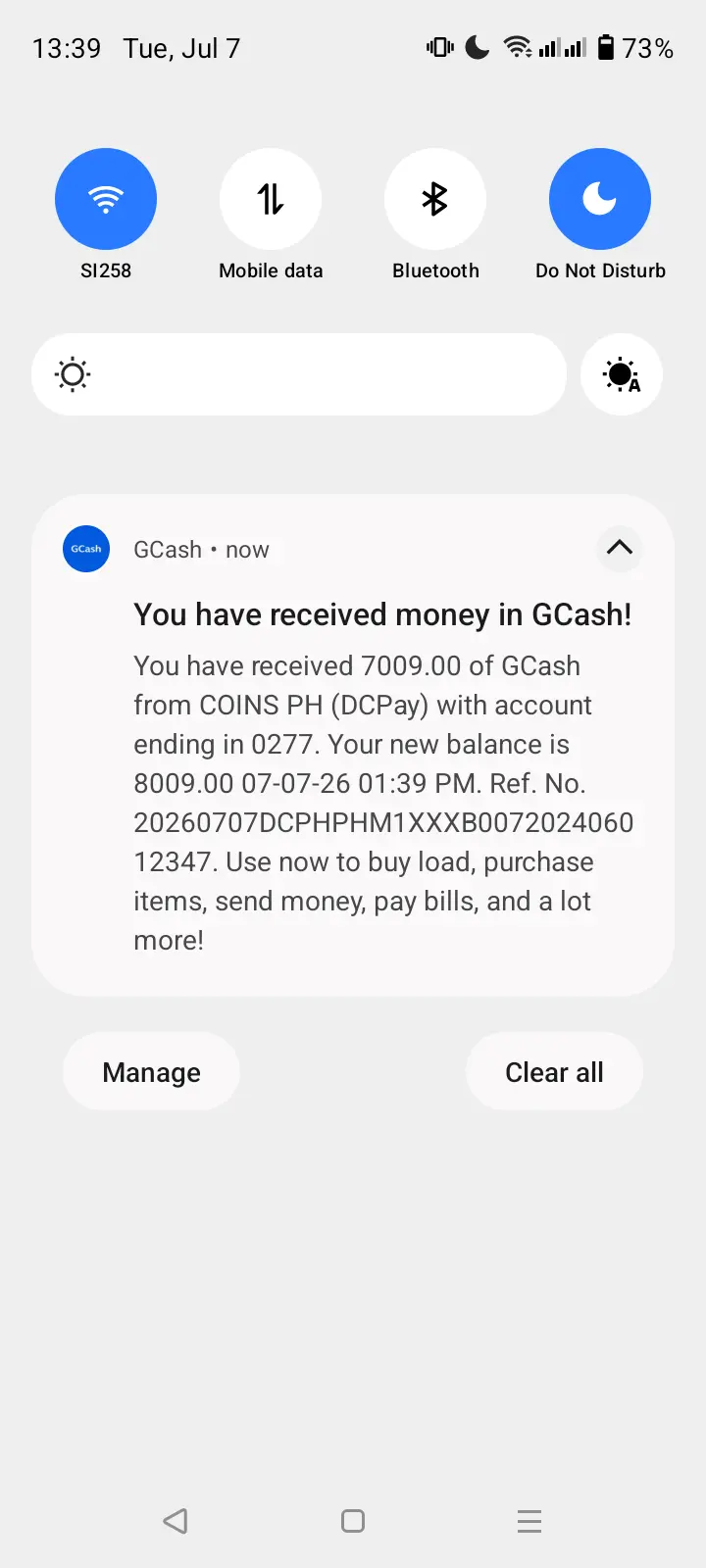The height and width of the screenshot is (1568, 706).
Task: Tap the Home square navigation icon
Action: point(353,1521)
